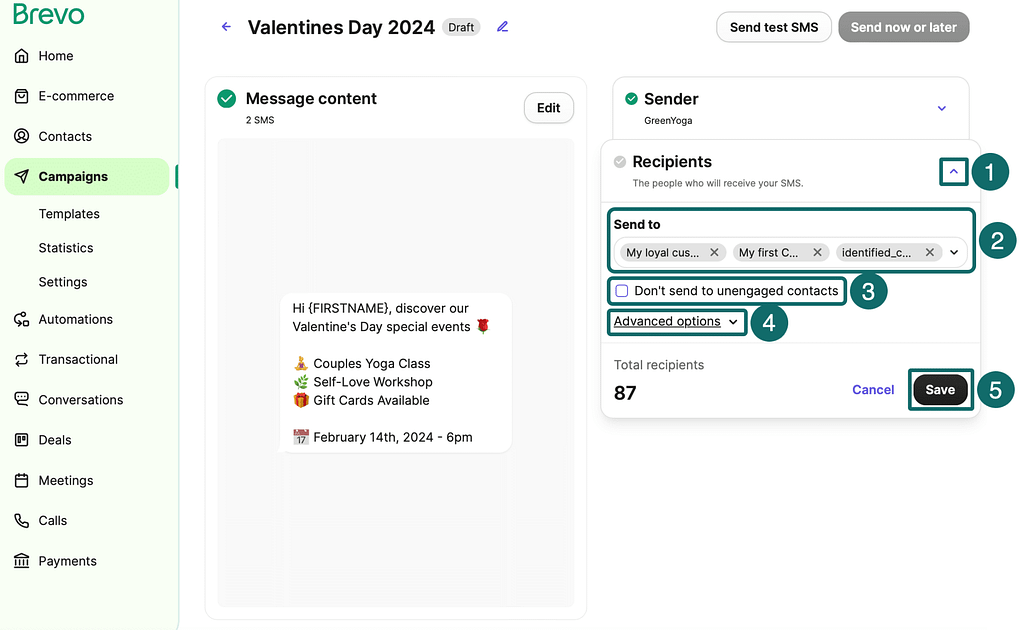Expand the Sender section chevron

tap(941, 108)
